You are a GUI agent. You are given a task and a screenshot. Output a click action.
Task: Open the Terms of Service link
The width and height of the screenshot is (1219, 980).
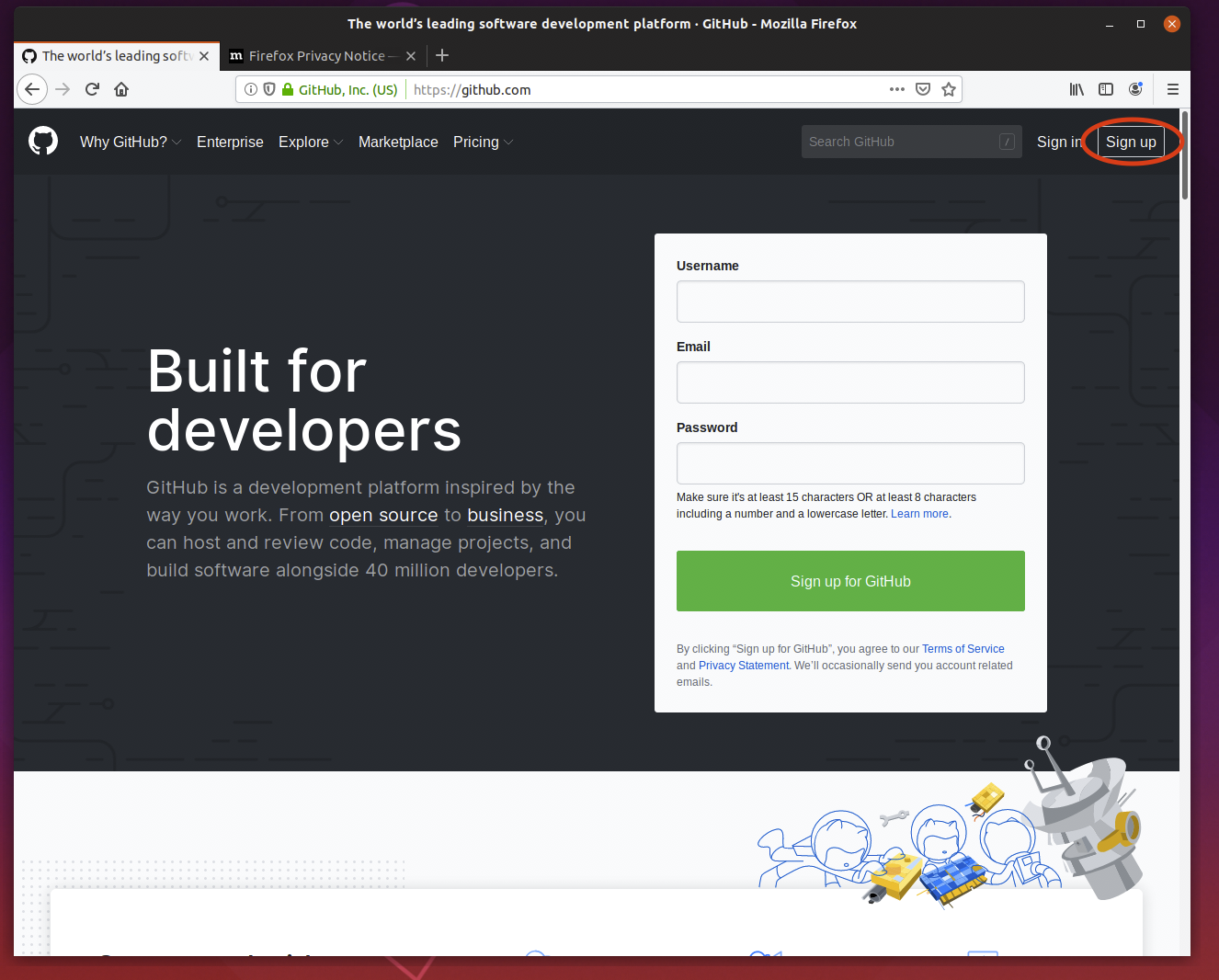tap(963, 649)
